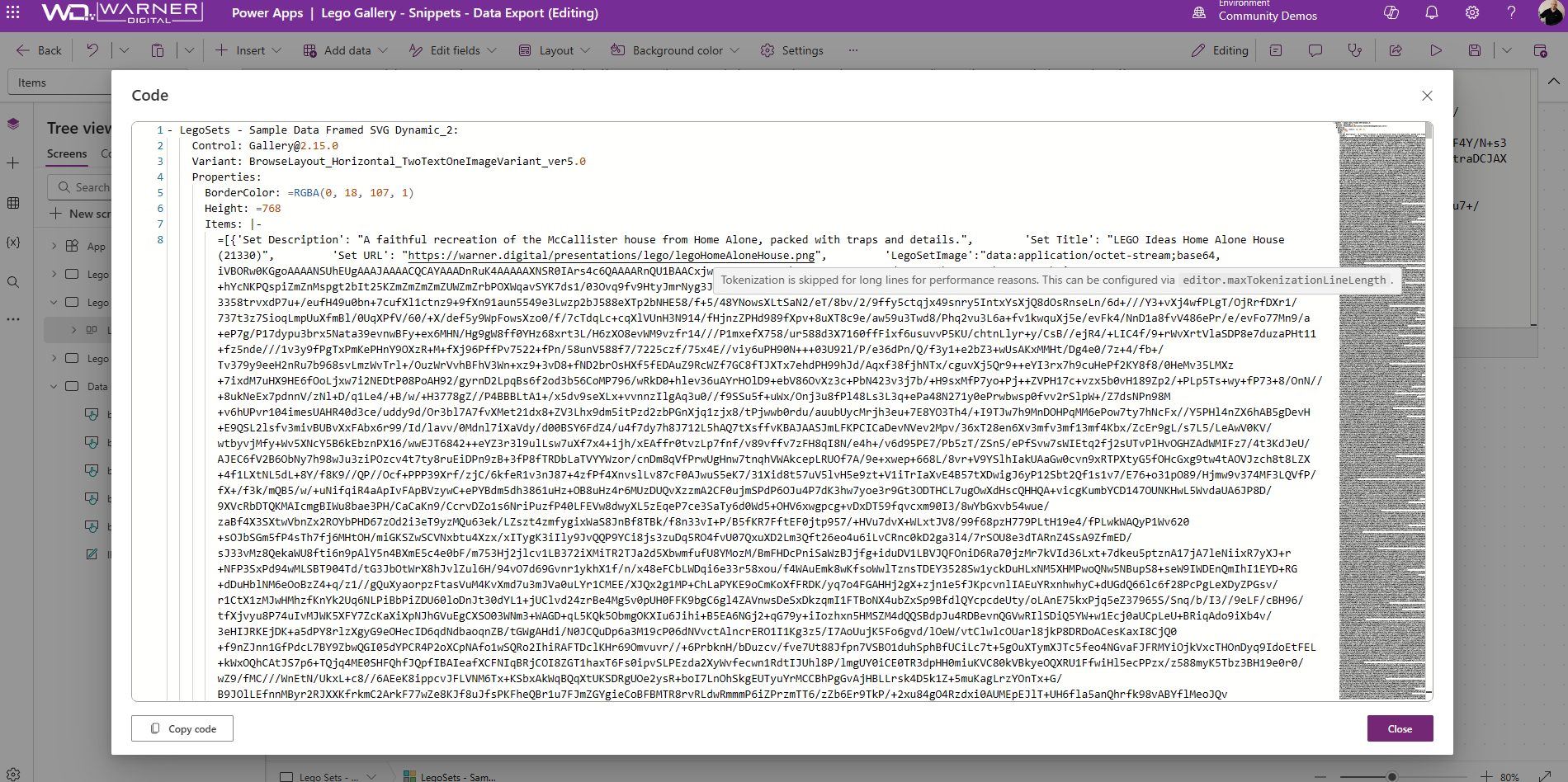Open notifications bell icon

click(x=1432, y=12)
